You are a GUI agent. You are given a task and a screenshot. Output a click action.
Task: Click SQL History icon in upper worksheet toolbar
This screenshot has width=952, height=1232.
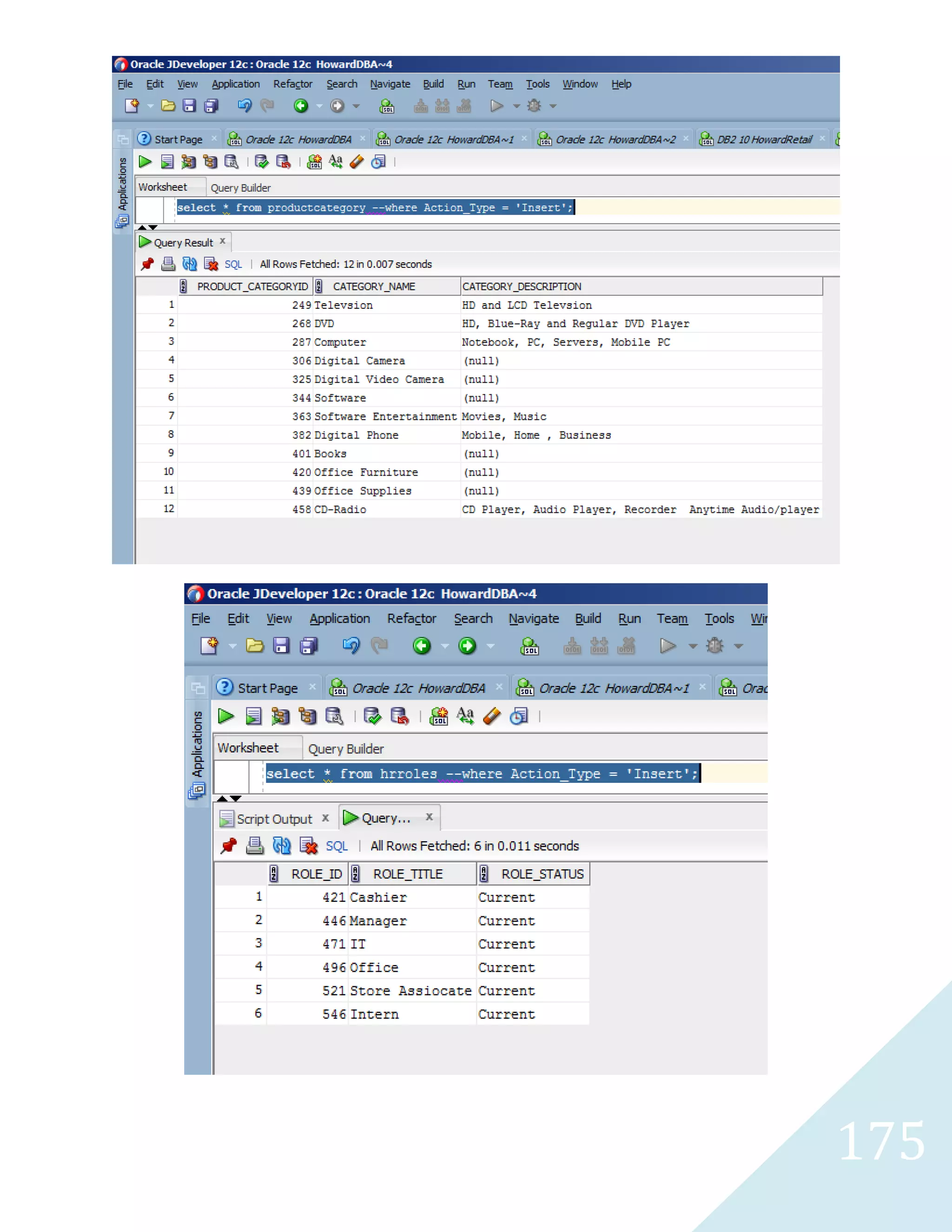coord(378,162)
